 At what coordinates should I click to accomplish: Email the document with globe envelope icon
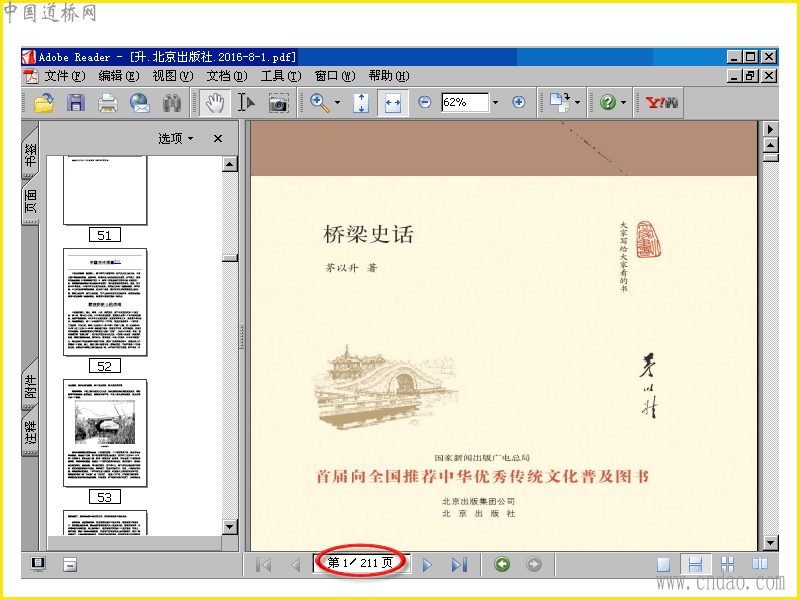[139, 103]
